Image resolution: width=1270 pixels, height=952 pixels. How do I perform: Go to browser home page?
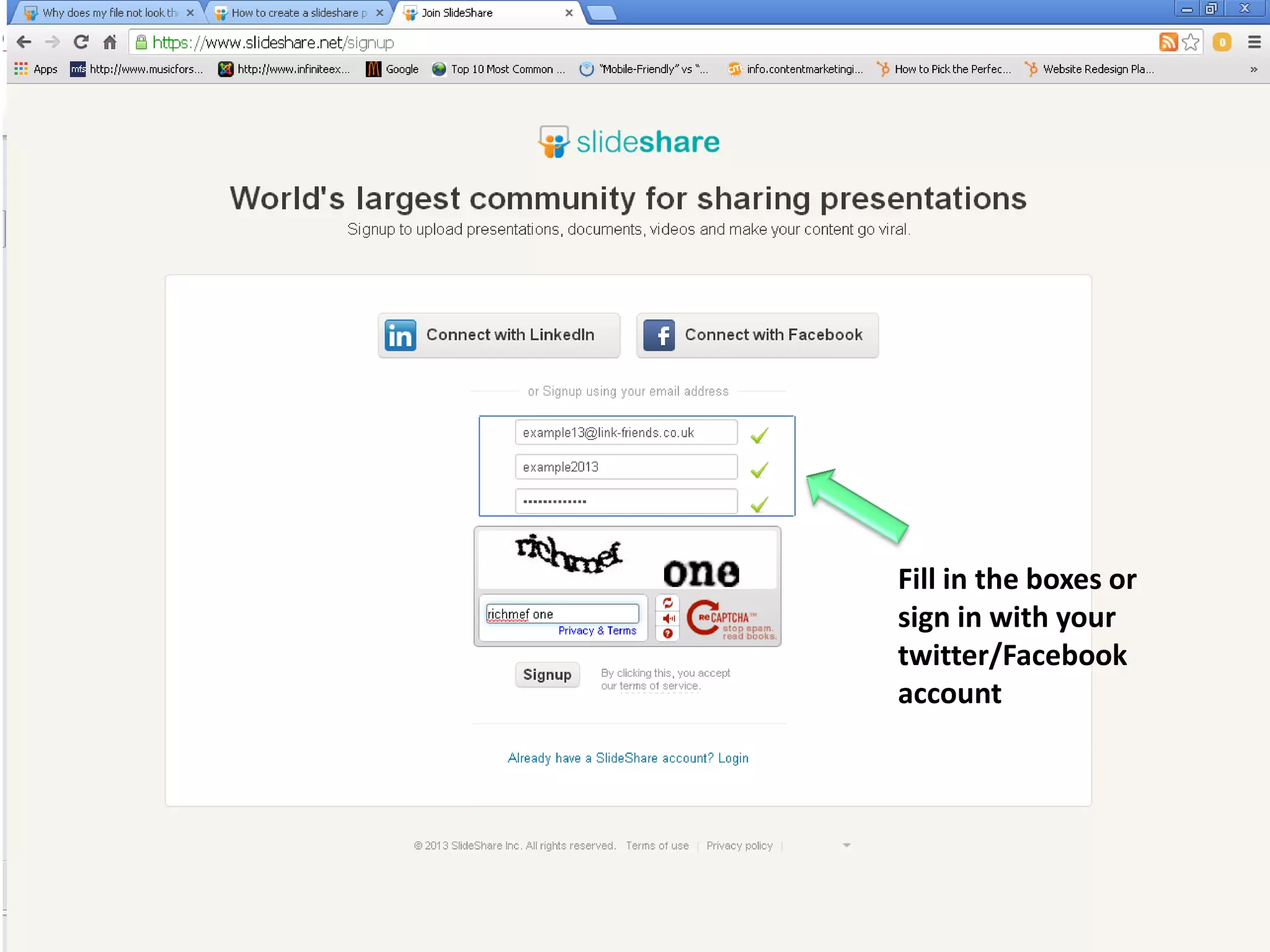pyautogui.click(x=110, y=42)
